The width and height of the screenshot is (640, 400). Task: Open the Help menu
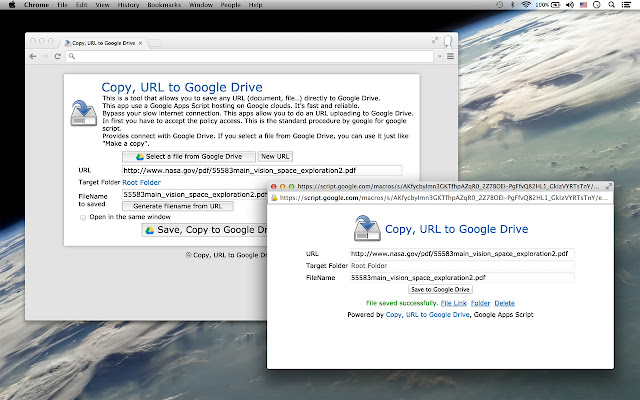(x=256, y=5)
